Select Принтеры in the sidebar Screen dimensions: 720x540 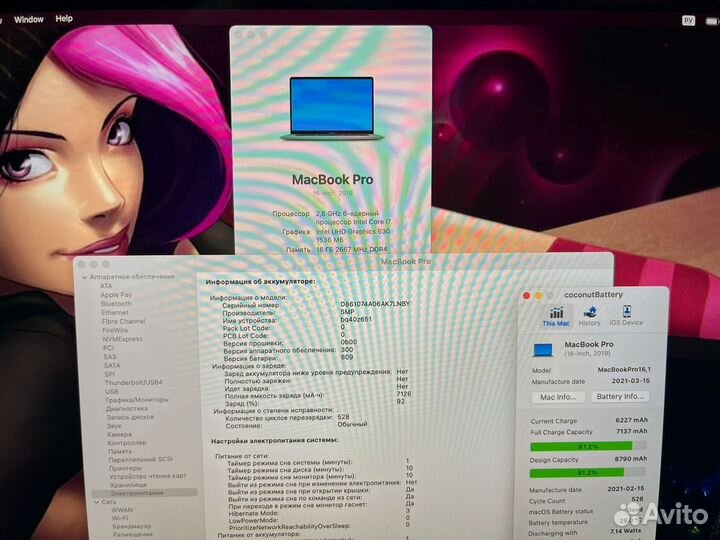(125, 468)
